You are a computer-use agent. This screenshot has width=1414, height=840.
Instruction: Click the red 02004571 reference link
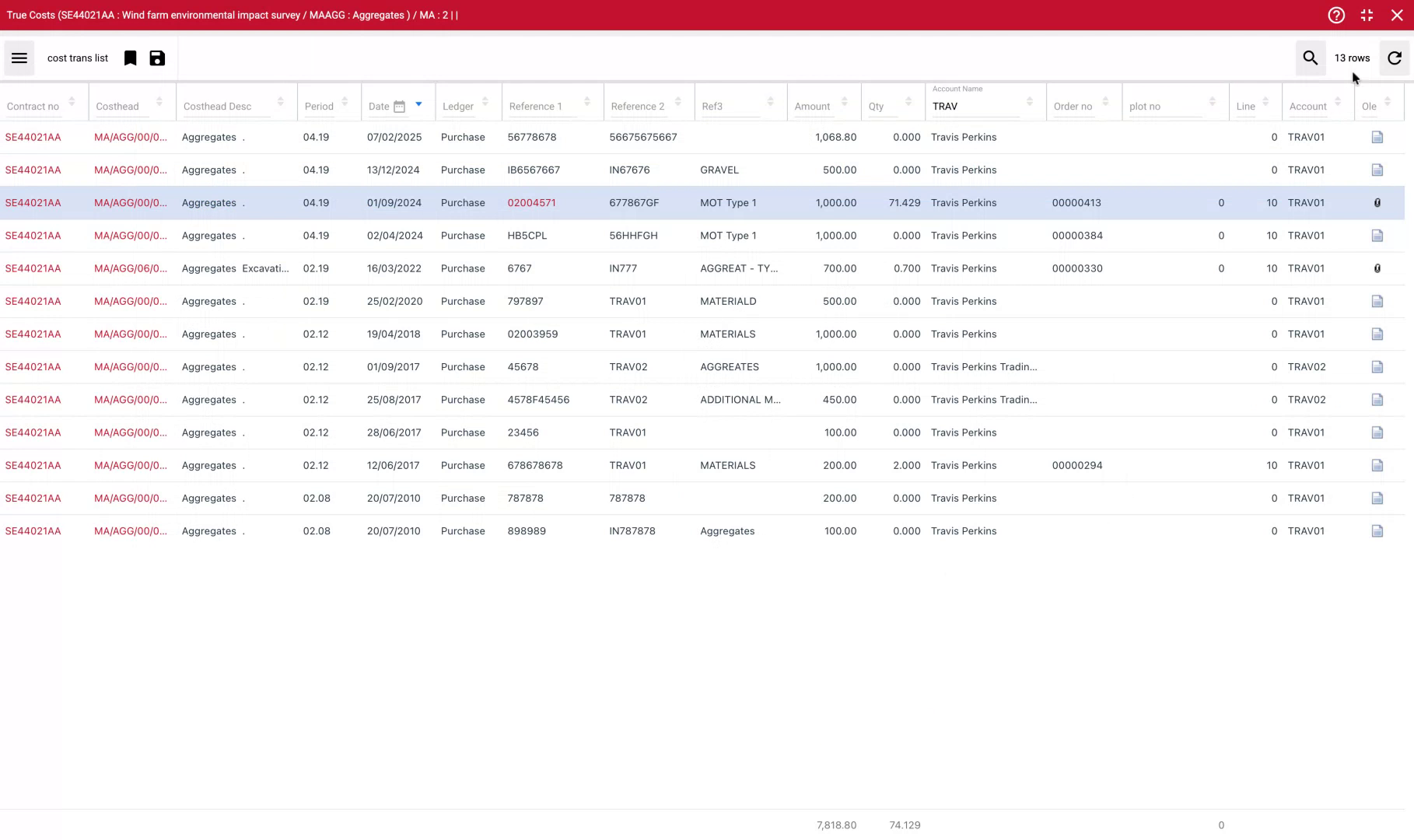[532, 202]
